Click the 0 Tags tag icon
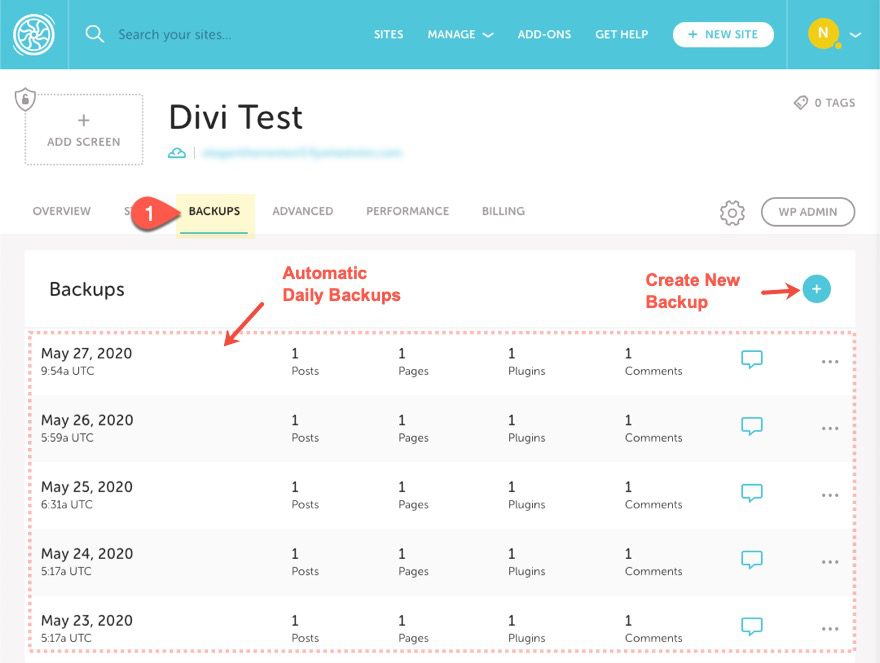 (801, 102)
